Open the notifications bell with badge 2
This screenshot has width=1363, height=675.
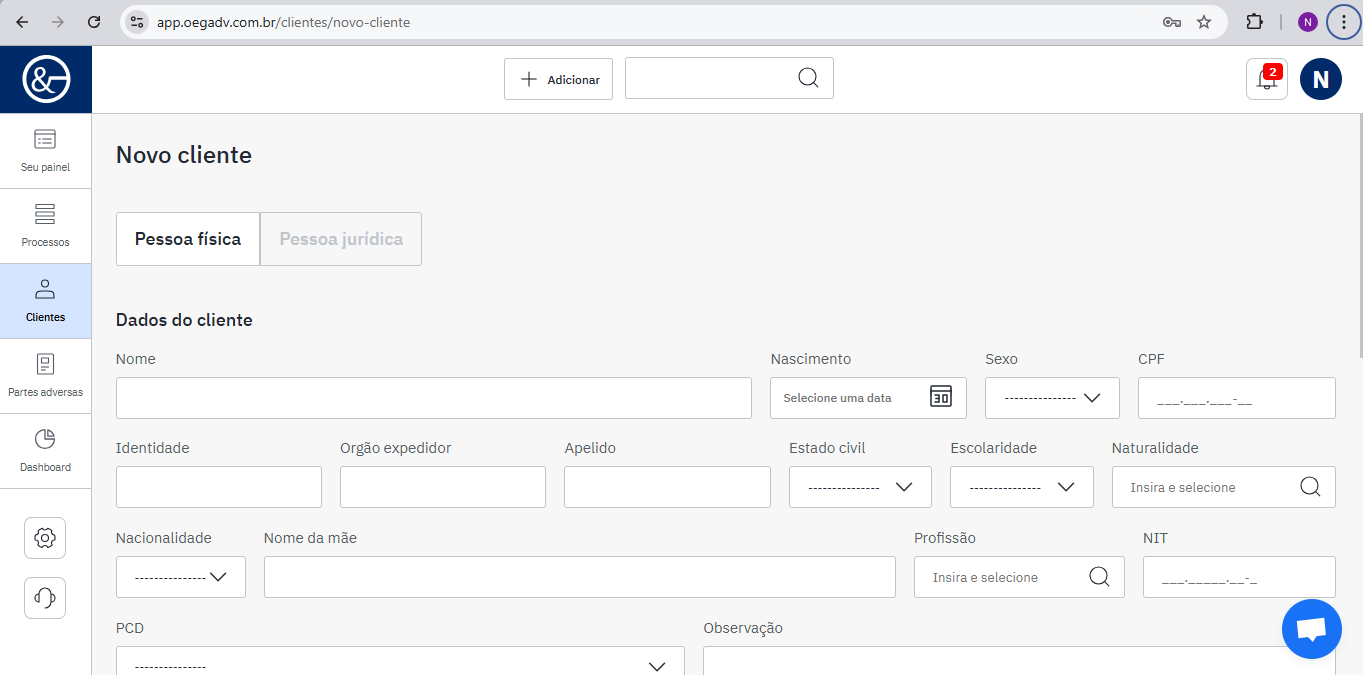click(1267, 79)
